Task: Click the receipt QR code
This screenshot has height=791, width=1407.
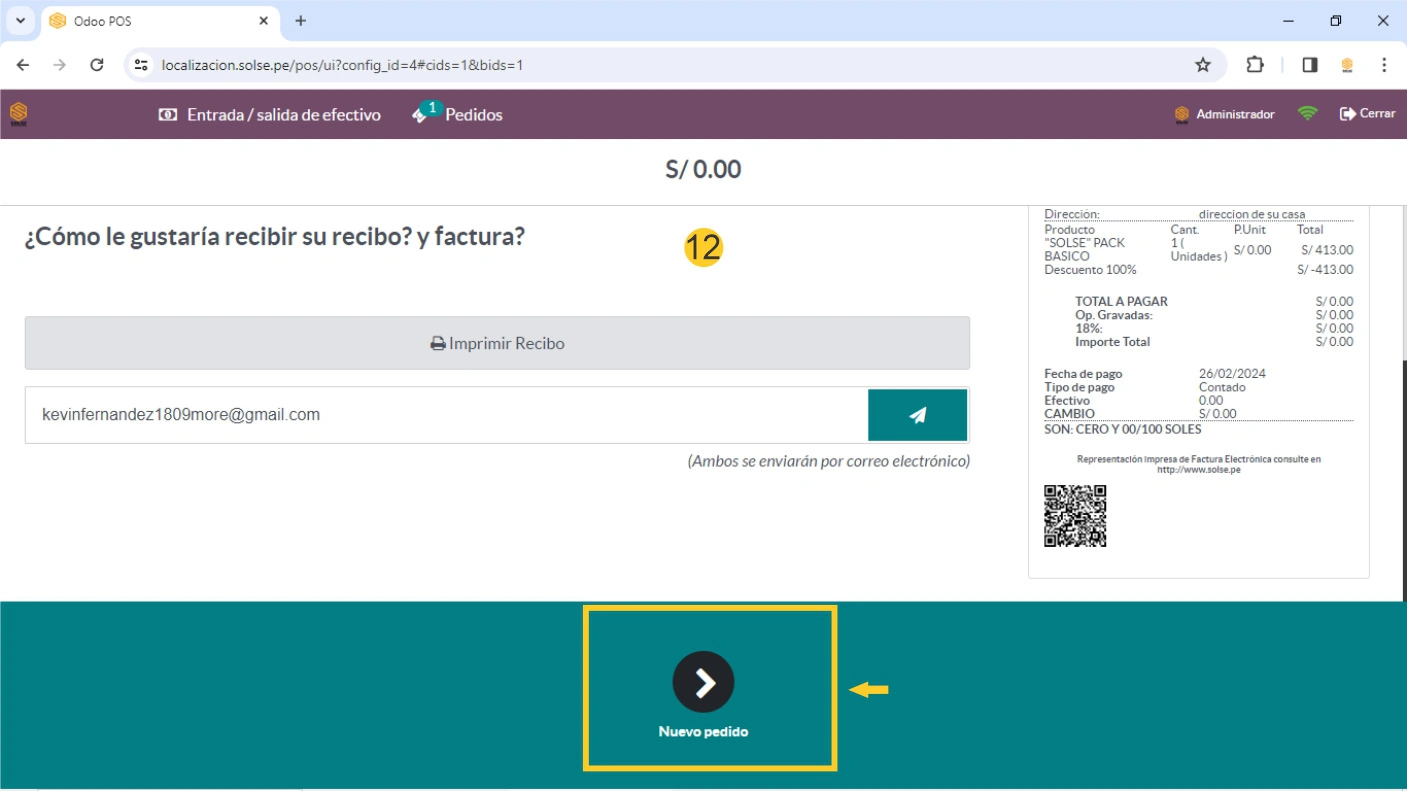Action: 1075,516
